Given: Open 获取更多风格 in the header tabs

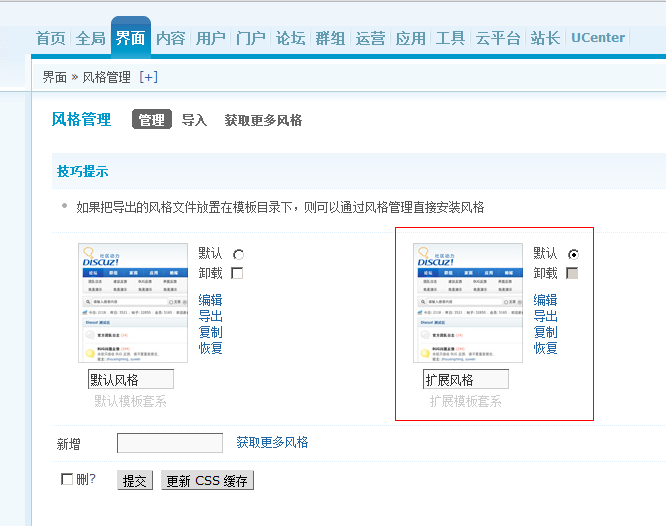Looking at the screenshot, I should [263, 120].
